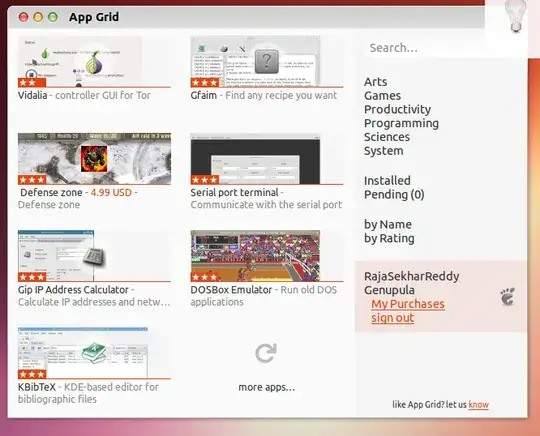The height and width of the screenshot is (436, 540).
Task: Click the three-star rating badge on Gfaim
Action: click(x=205, y=83)
